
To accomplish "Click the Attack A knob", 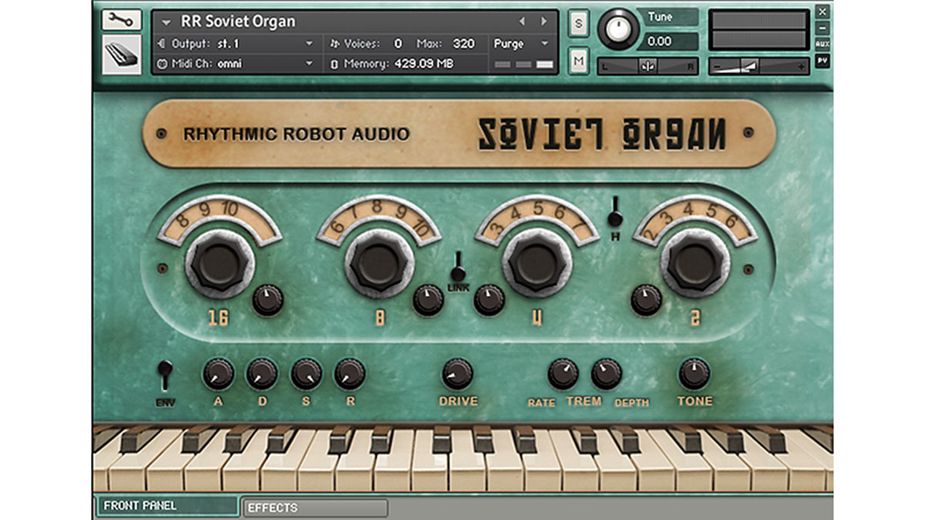I will coord(218,374).
